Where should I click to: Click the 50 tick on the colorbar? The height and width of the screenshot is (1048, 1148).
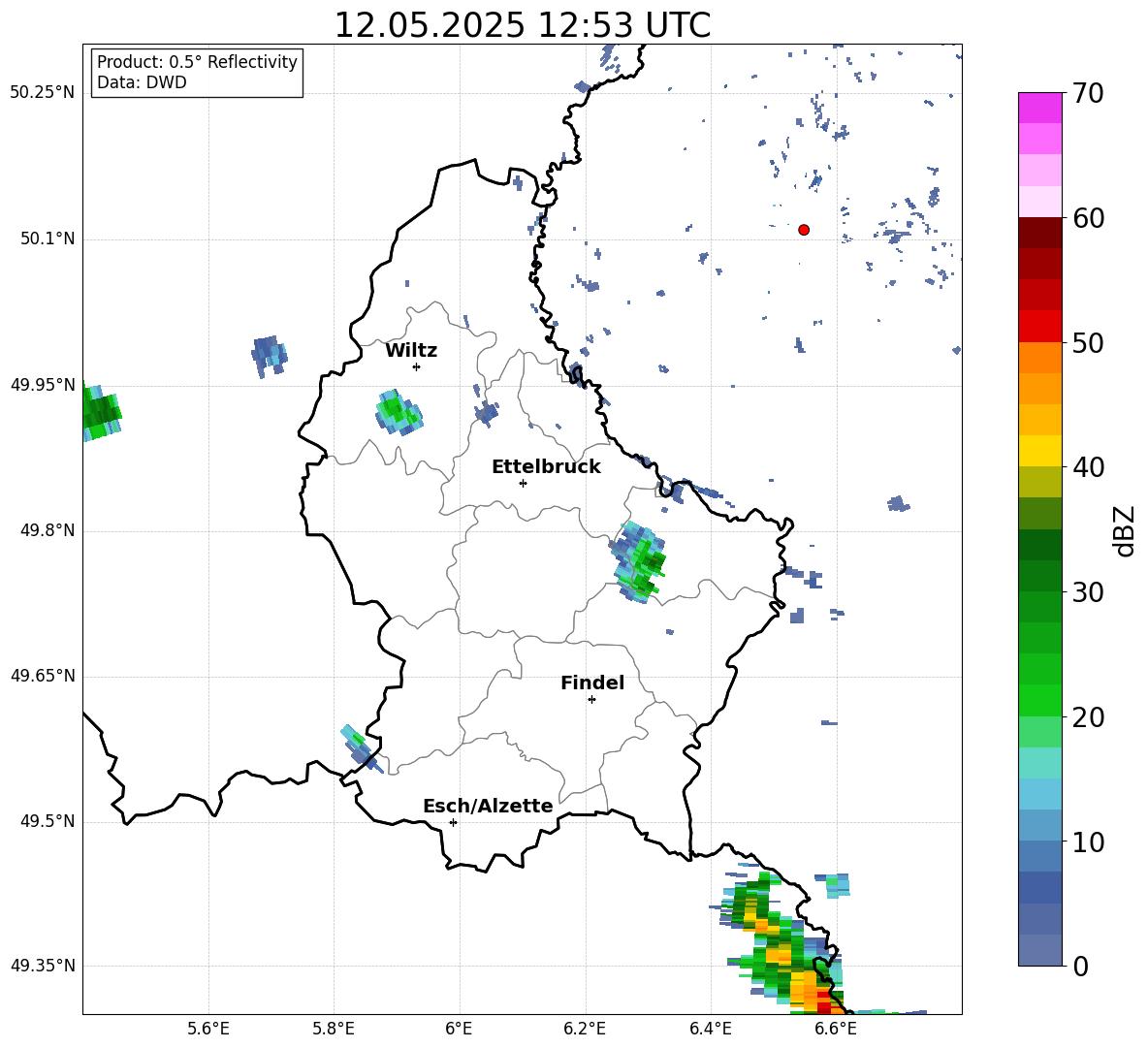pyautogui.click(x=1088, y=342)
